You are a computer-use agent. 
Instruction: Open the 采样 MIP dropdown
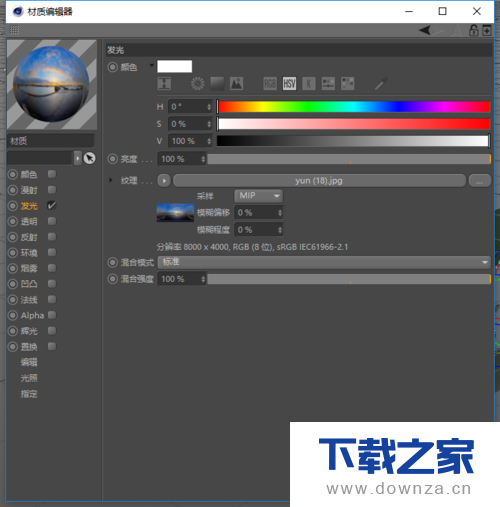click(x=259, y=196)
